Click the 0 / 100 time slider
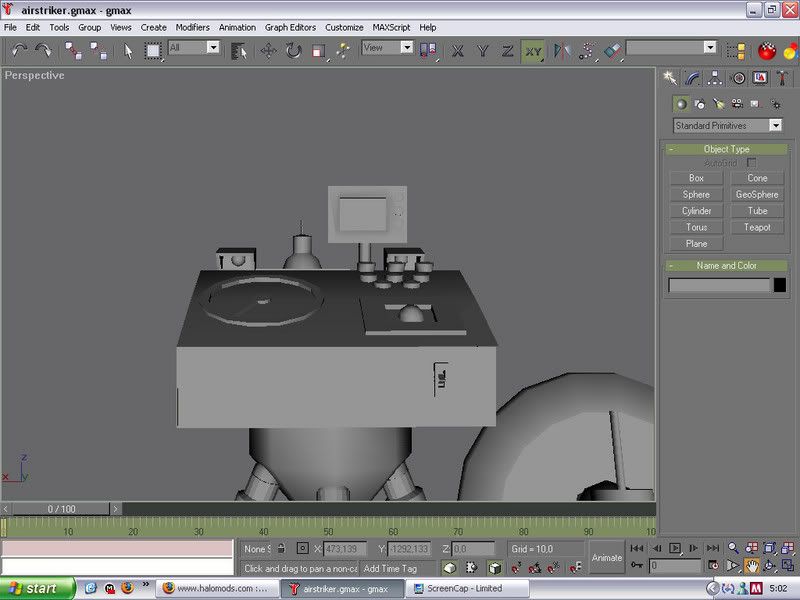800x600 pixels. 61,509
